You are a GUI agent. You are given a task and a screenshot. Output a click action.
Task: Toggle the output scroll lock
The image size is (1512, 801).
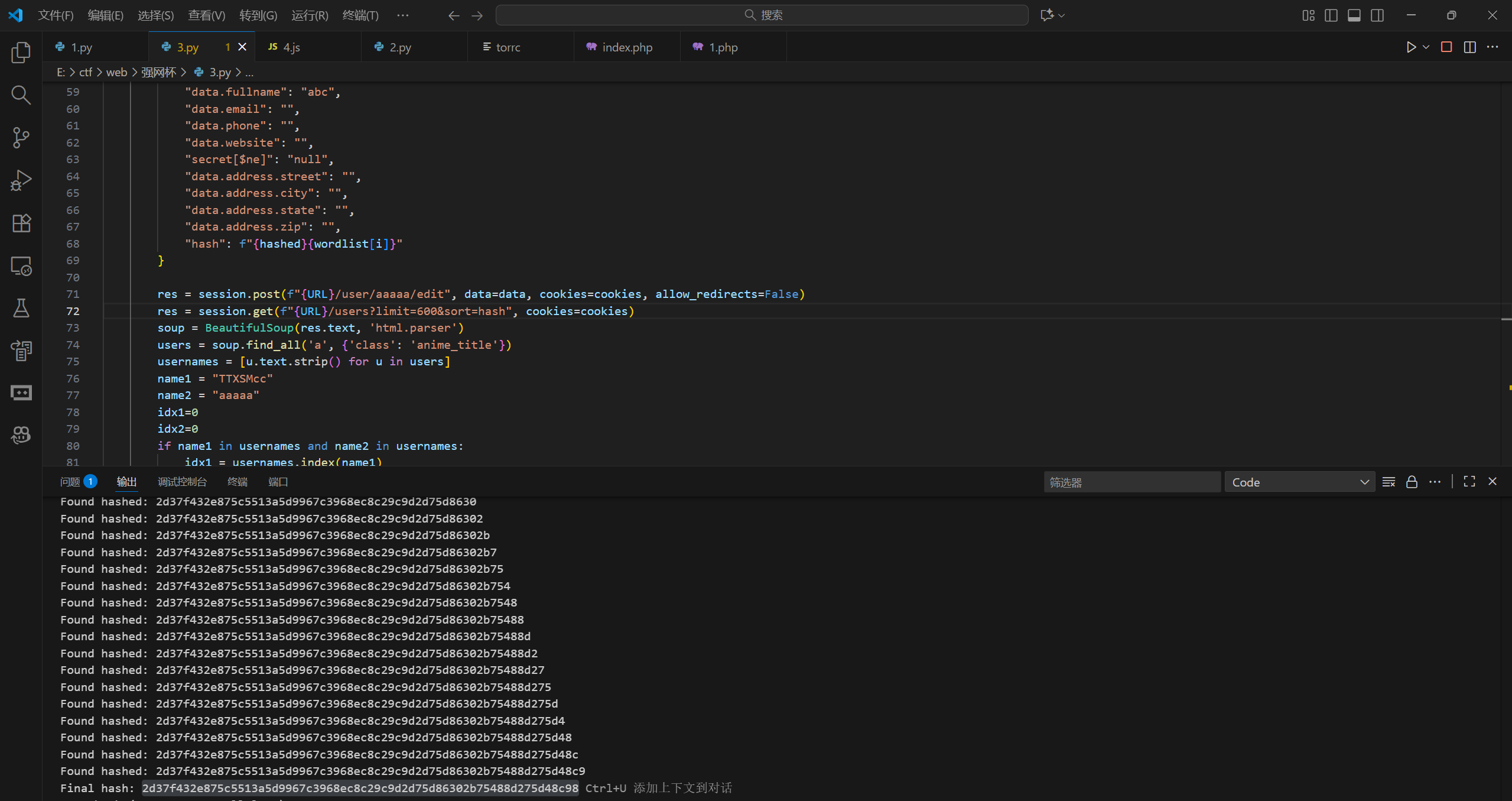pos(1412,482)
